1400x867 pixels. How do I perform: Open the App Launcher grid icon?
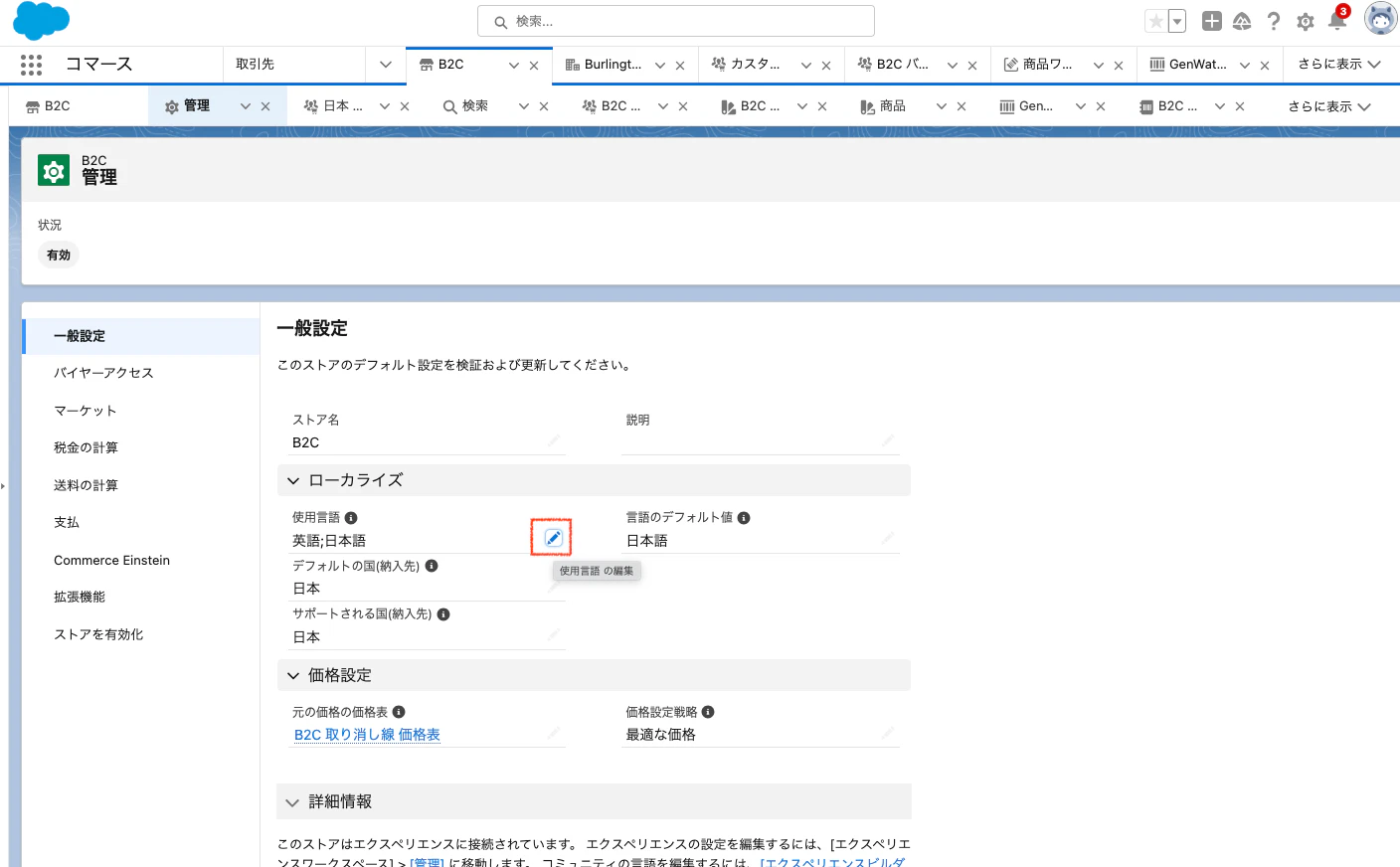click(31, 65)
